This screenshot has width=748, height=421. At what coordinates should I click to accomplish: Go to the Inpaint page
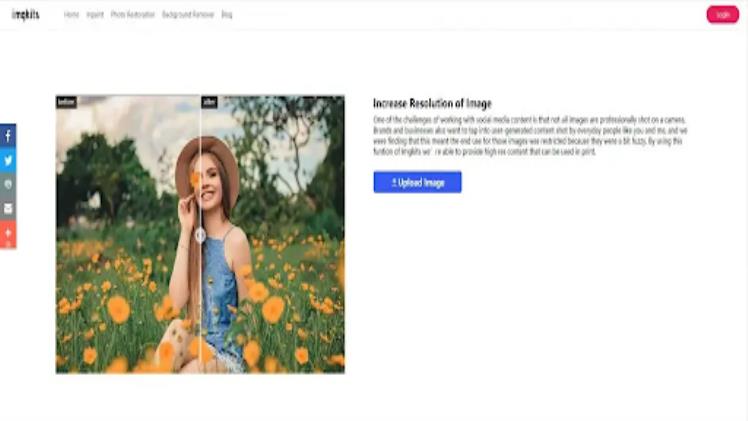tap(95, 15)
